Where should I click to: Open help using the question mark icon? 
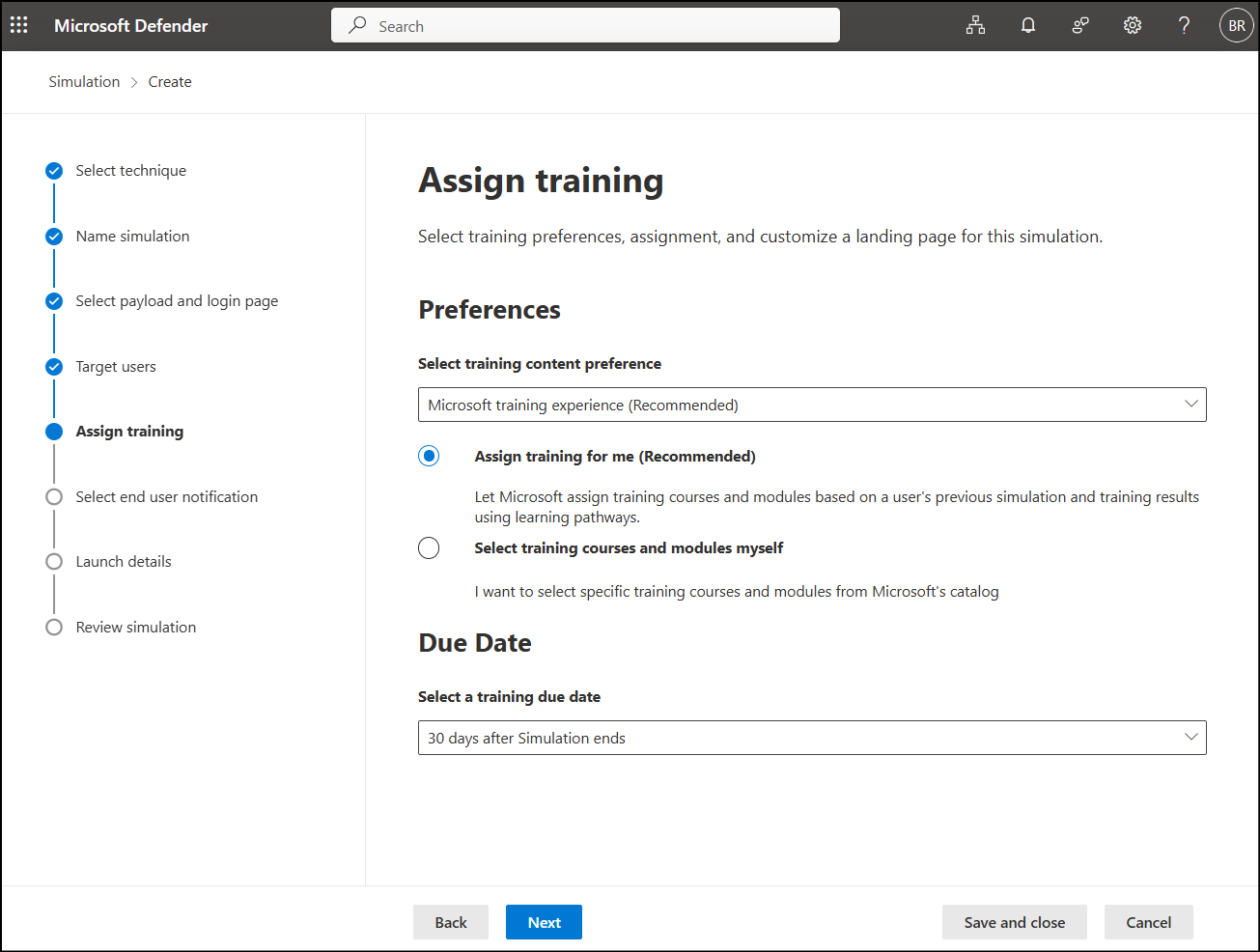click(1184, 25)
